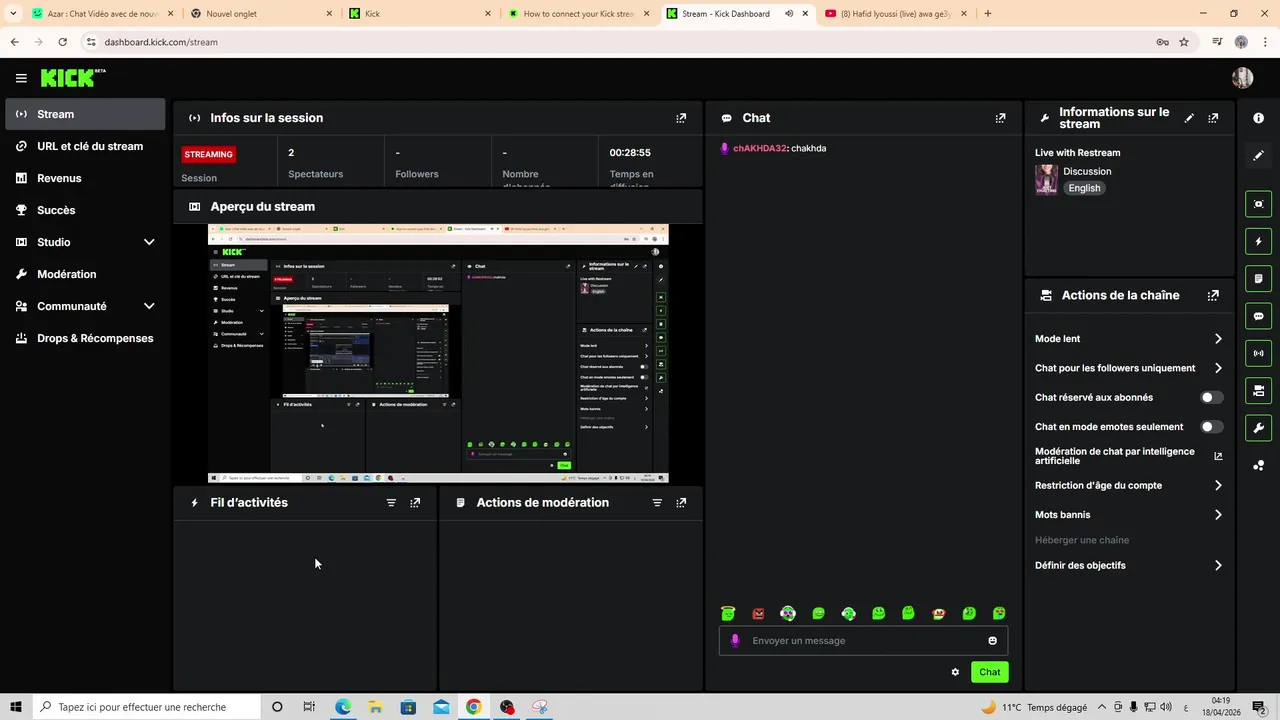
Task: Open filter menu in Fil d'activités
Action: (391, 503)
